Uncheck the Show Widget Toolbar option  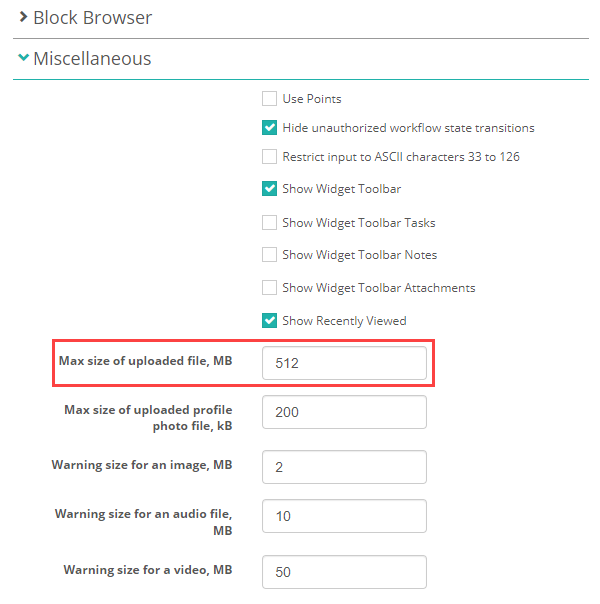point(269,188)
